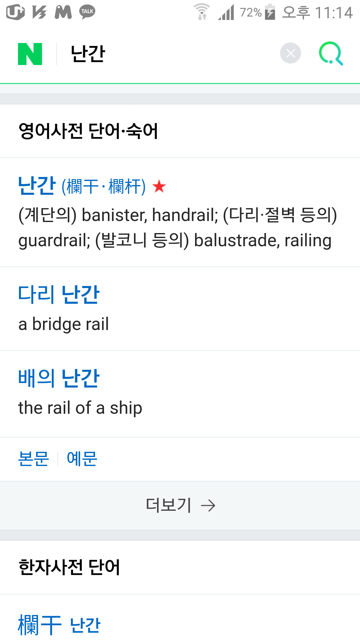Expand results with 더보기 arrow
This screenshot has height=640, width=360.
180,506
